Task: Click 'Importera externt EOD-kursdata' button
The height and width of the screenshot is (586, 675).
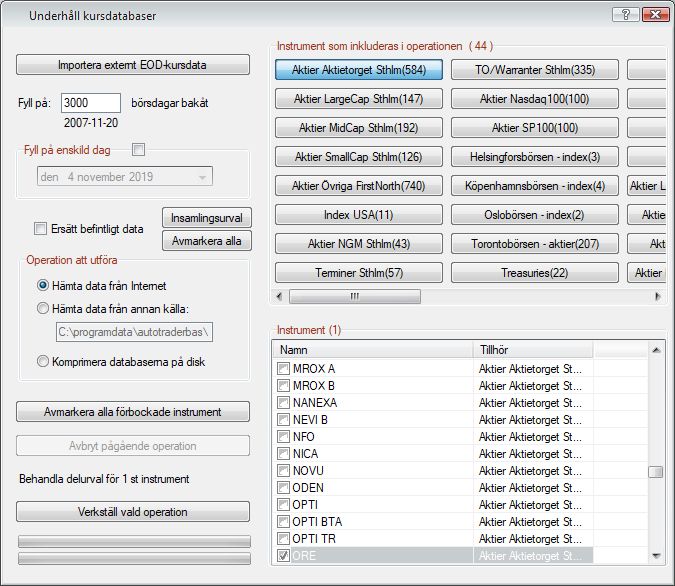Action: coord(133,65)
